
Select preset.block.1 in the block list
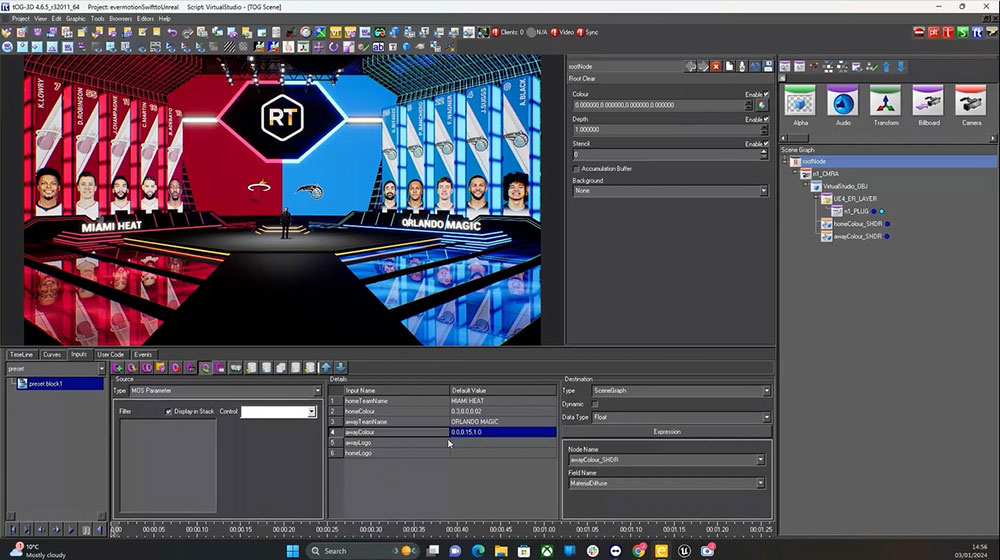point(60,383)
